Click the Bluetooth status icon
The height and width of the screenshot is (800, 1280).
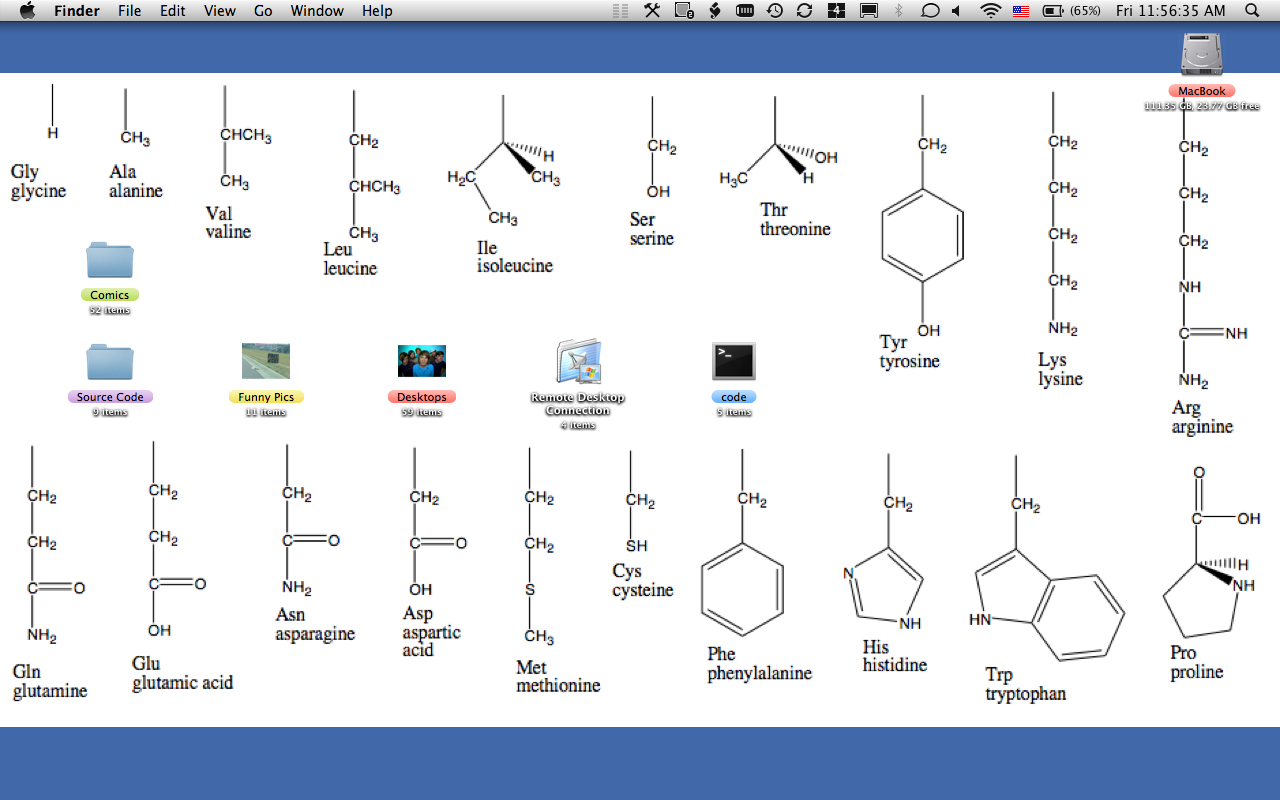click(898, 11)
